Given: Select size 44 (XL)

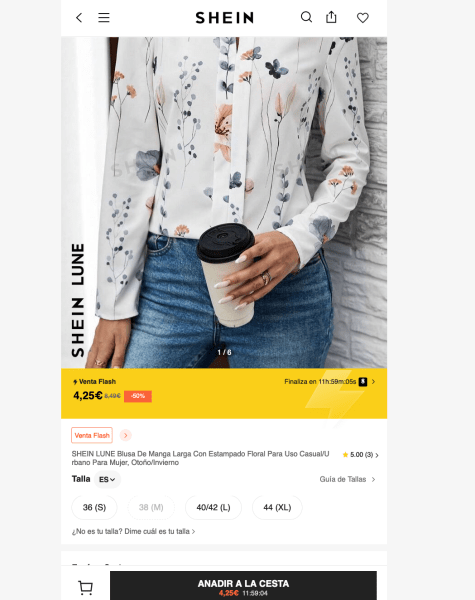Looking at the screenshot, I should [277, 507].
